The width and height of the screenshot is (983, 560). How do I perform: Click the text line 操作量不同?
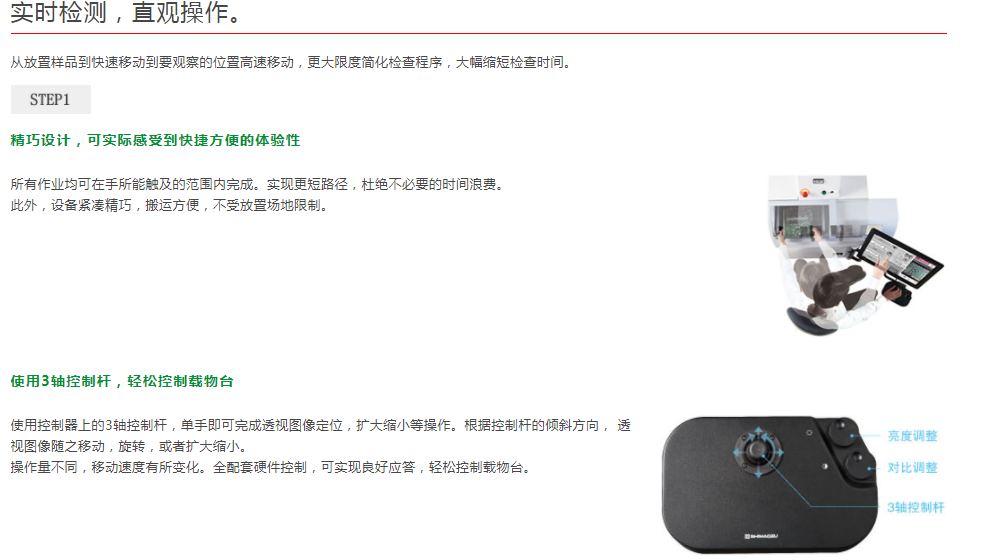[271, 468]
